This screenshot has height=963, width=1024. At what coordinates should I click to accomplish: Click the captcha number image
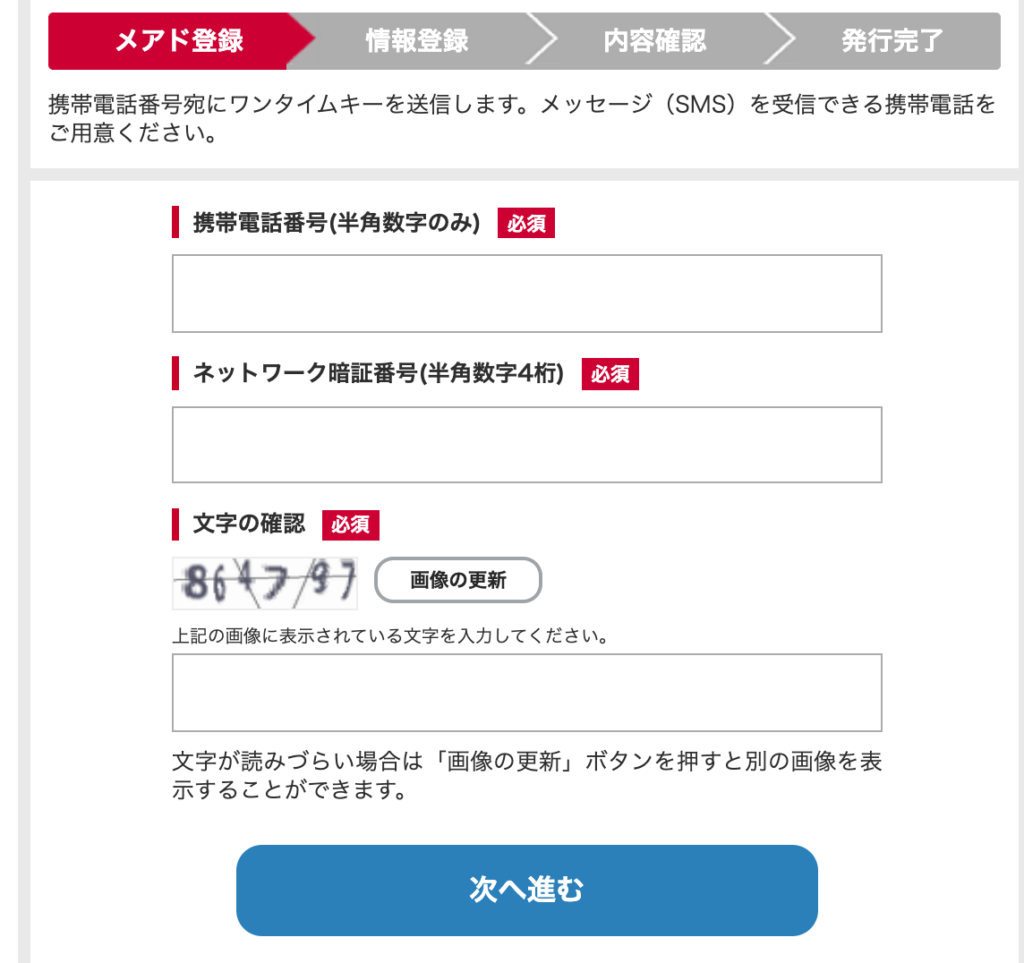(264, 583)
